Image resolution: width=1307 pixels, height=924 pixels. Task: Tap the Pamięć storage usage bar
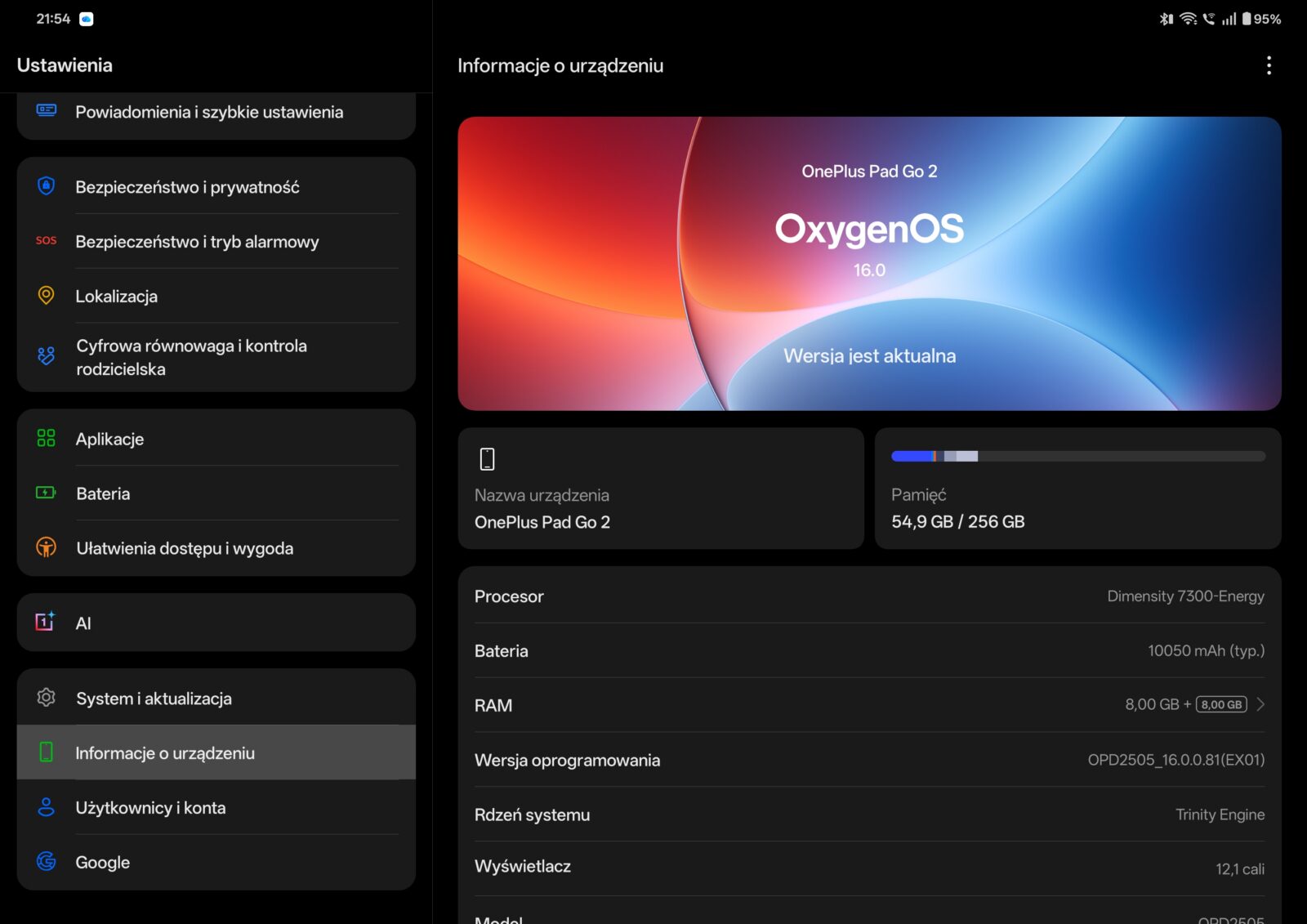[x=1077, y=456]
